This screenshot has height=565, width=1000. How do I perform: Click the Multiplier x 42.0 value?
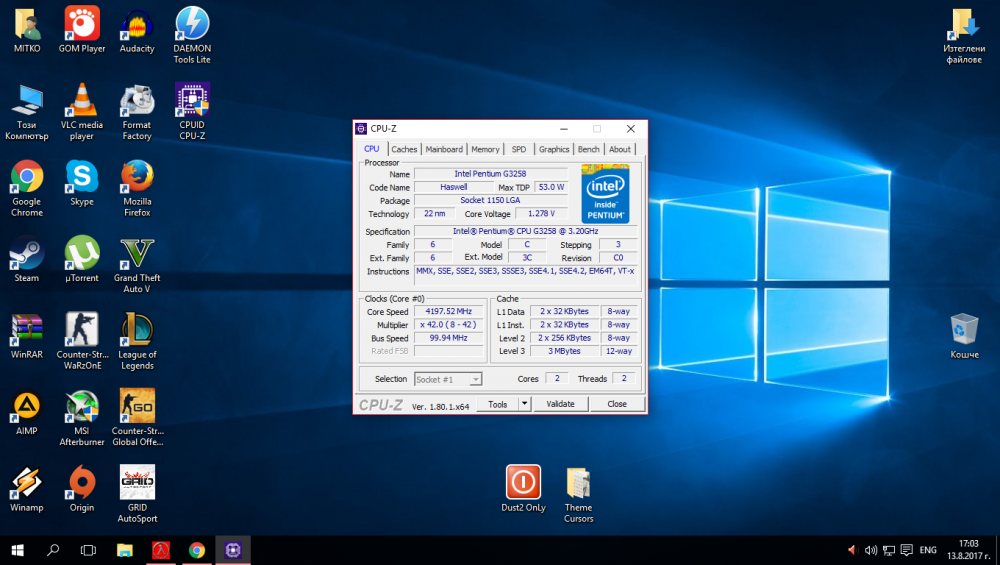click(448, 325)
